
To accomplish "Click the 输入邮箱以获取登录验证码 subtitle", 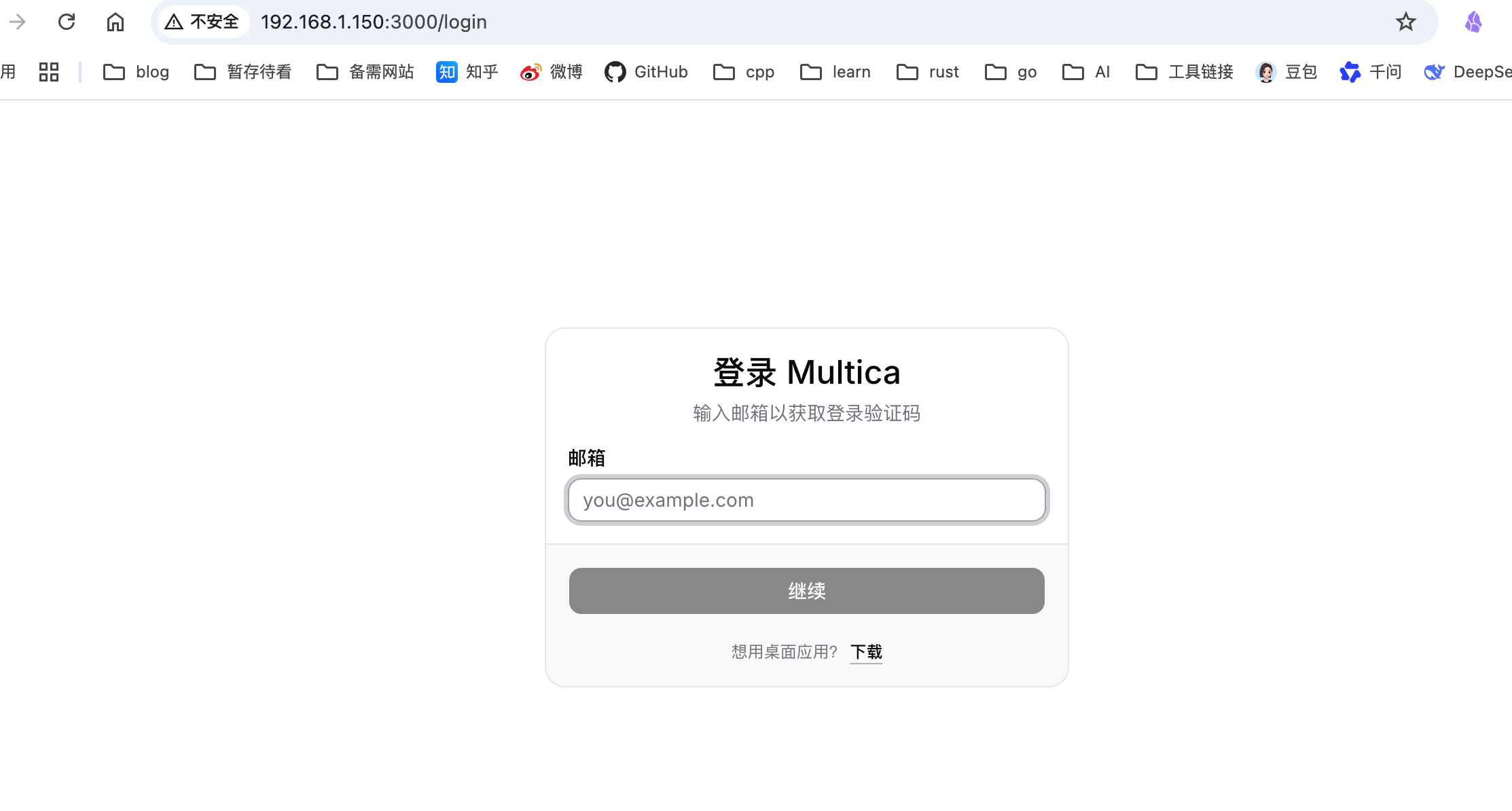I will [x=807, y=413].
